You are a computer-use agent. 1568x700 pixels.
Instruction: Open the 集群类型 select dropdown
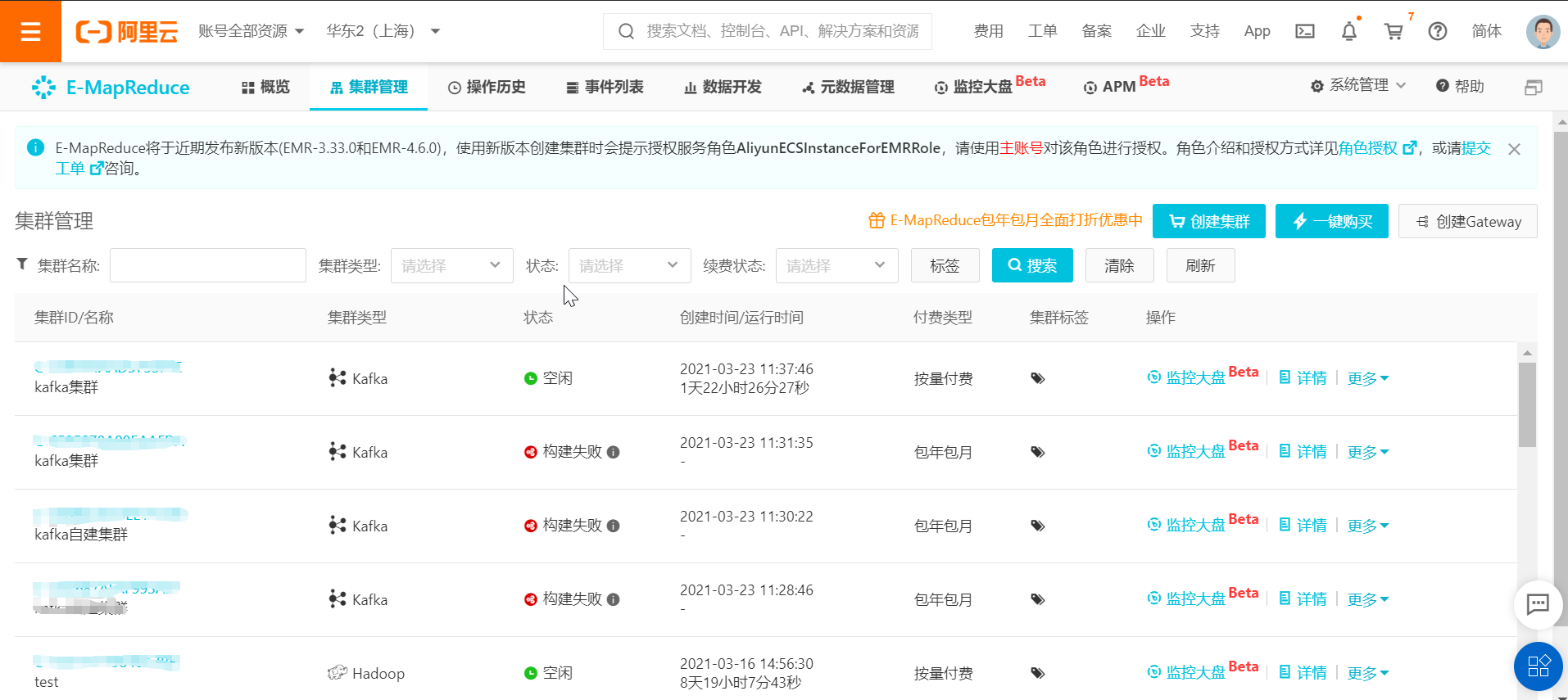point(452,265)
